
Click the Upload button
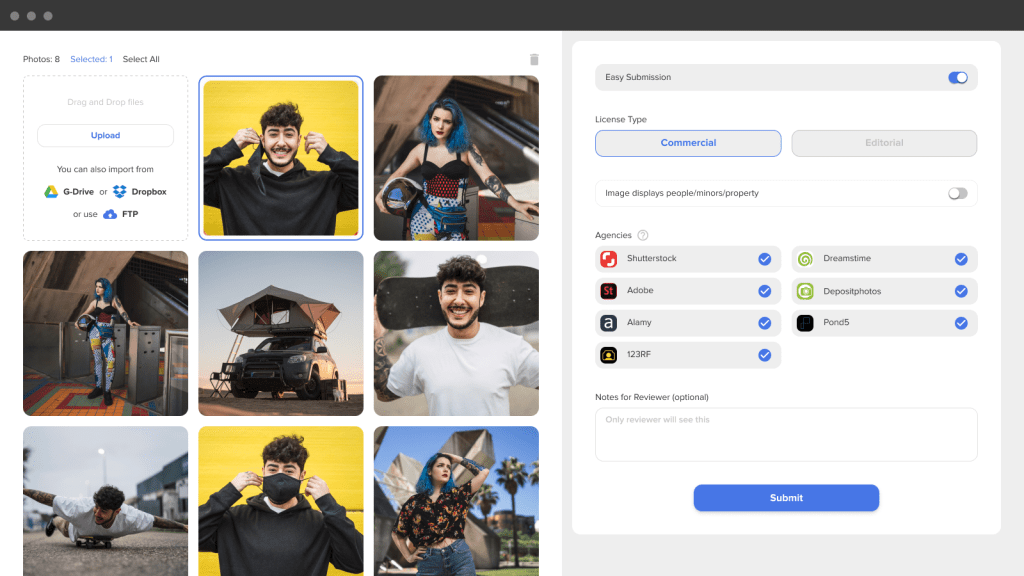(x=105, y=136)
